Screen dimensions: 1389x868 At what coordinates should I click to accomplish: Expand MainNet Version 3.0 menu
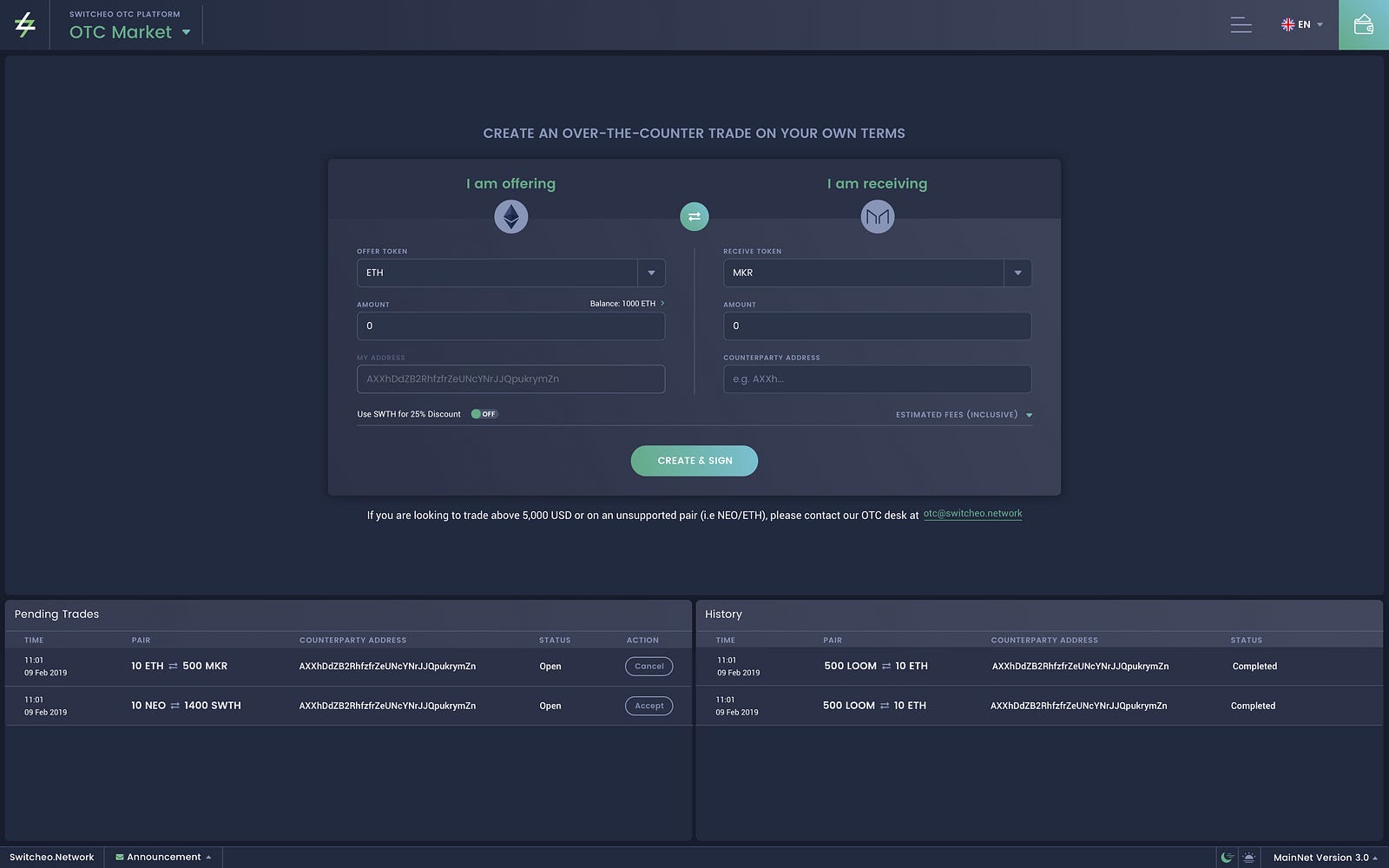tap(1374, 858)
